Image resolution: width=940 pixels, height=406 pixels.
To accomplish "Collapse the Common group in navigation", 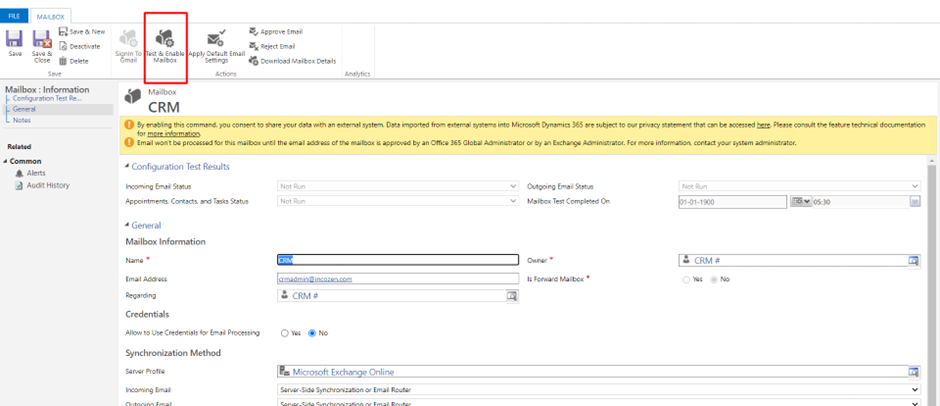I will click(x=5, y=161).
